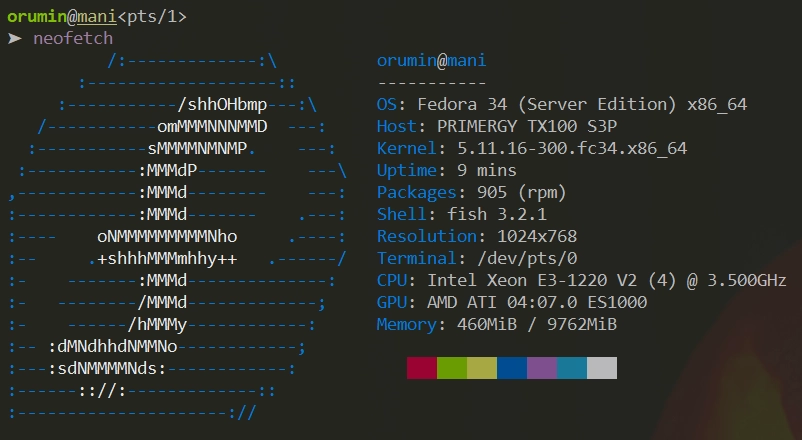Click the purple color block
This screenshot has width=802, height=440.
click(542, 368)
